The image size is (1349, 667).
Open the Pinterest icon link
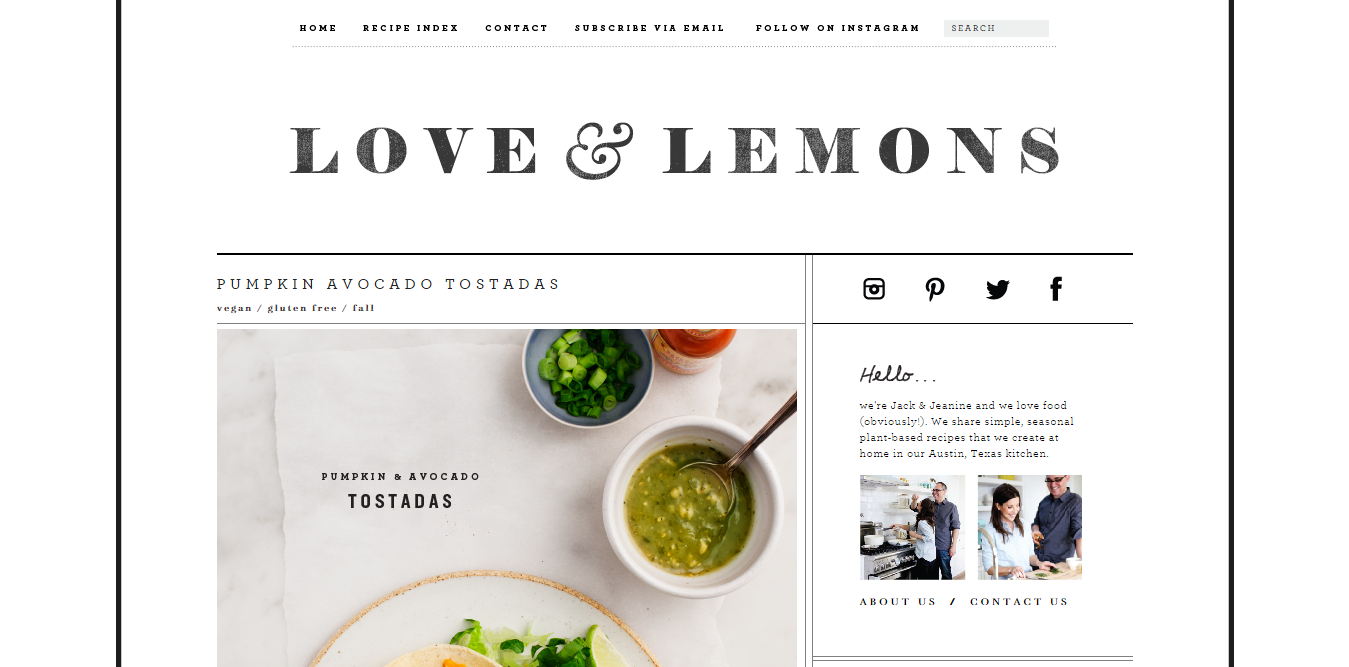(935, 289)
